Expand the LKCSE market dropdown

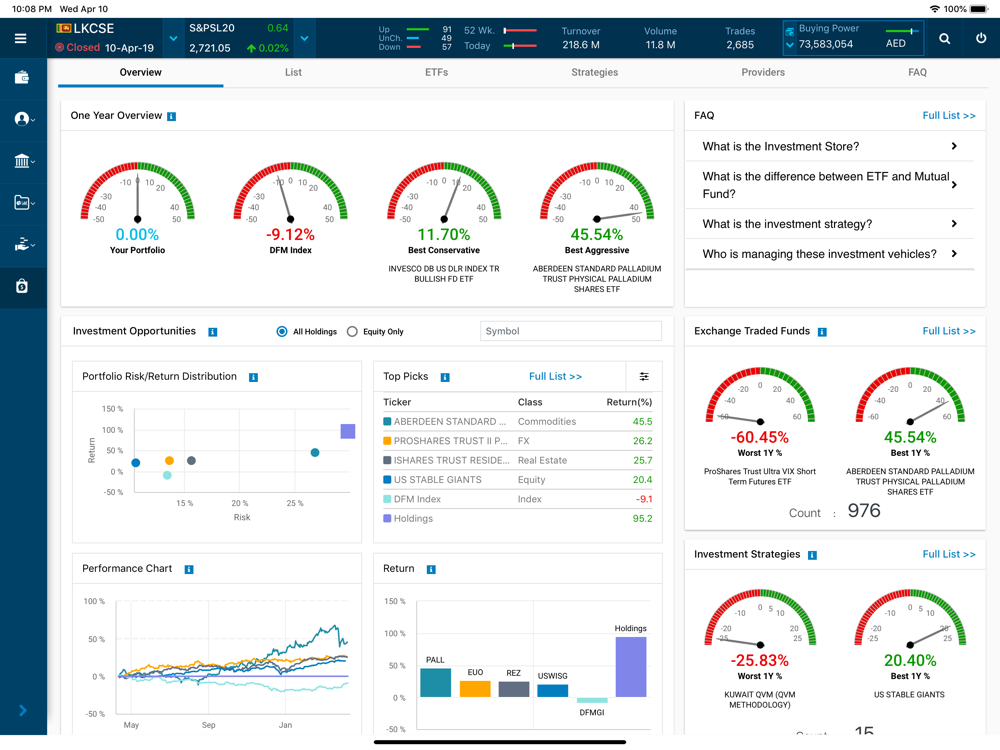click(x=173, y=38)
